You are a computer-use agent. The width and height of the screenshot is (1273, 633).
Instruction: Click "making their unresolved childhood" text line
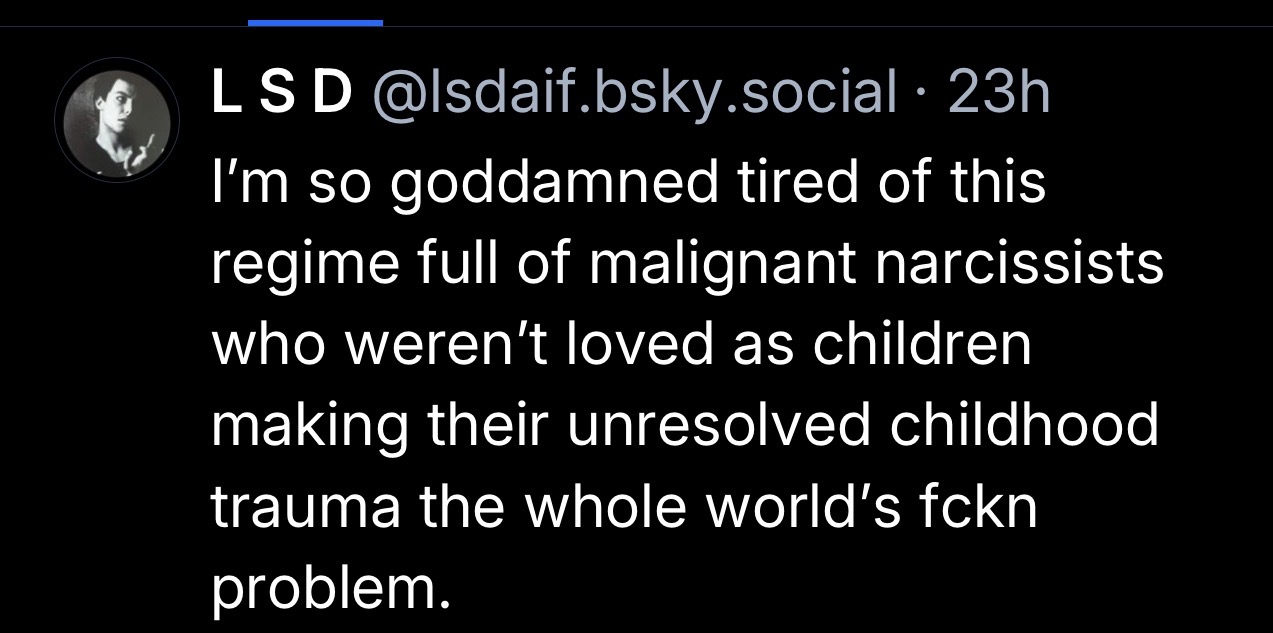(x=684, y=426)
